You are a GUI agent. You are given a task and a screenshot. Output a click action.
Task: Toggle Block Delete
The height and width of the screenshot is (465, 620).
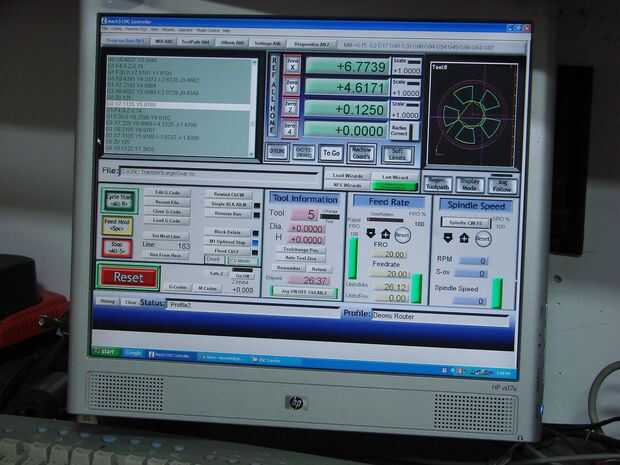(227, 232)
